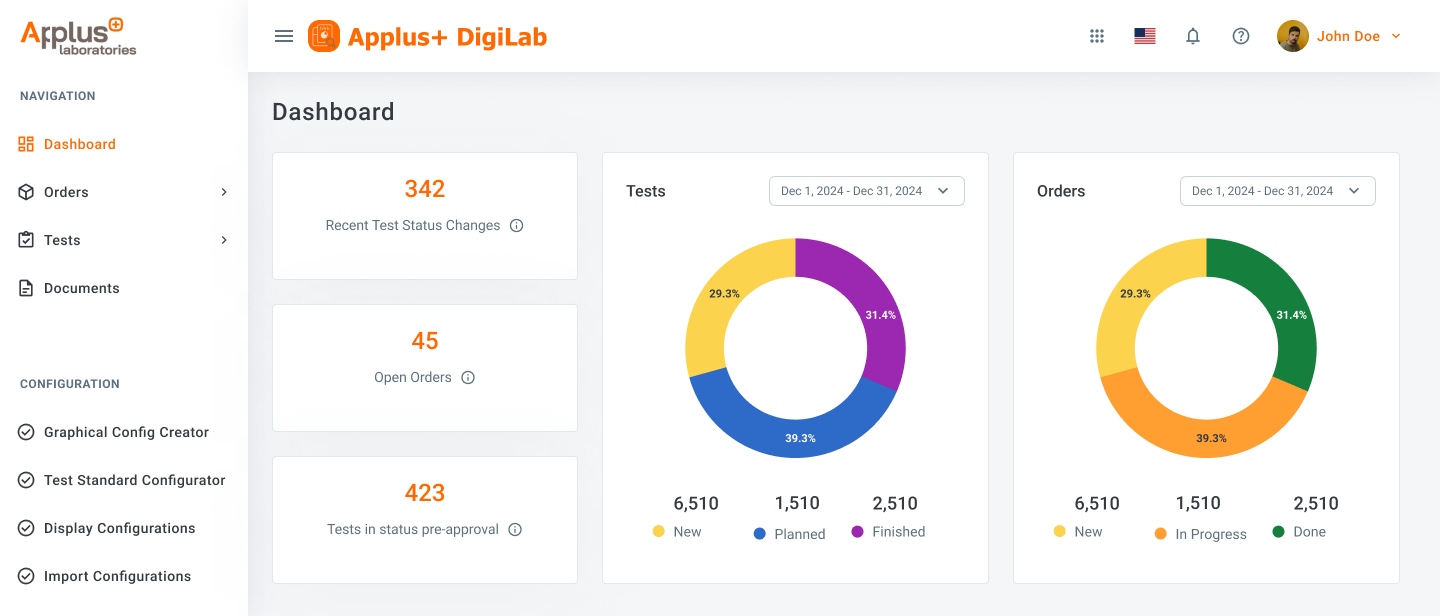Click info icon beside Recent Test Status Changes

(517, 226)
